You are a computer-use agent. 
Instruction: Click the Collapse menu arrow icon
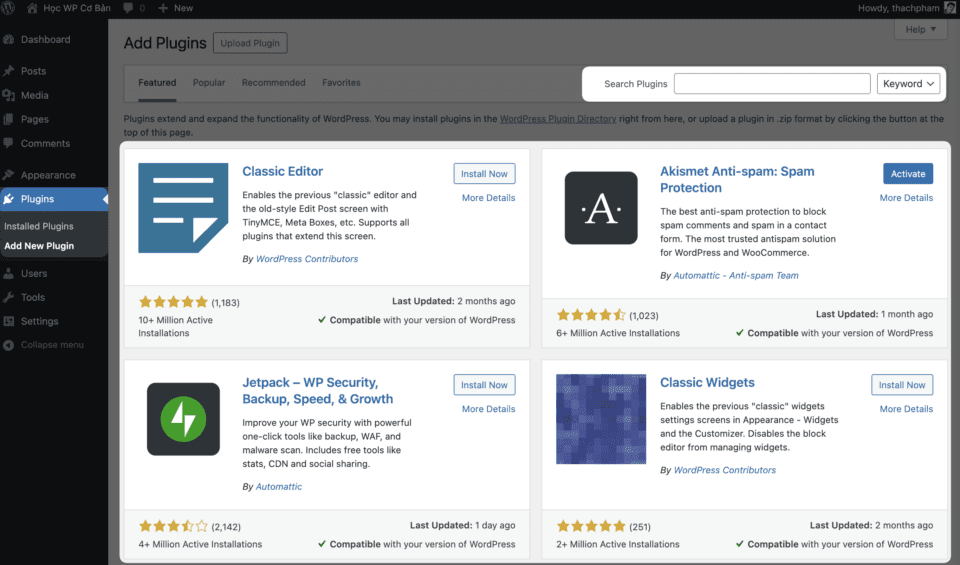click(9, 345)
